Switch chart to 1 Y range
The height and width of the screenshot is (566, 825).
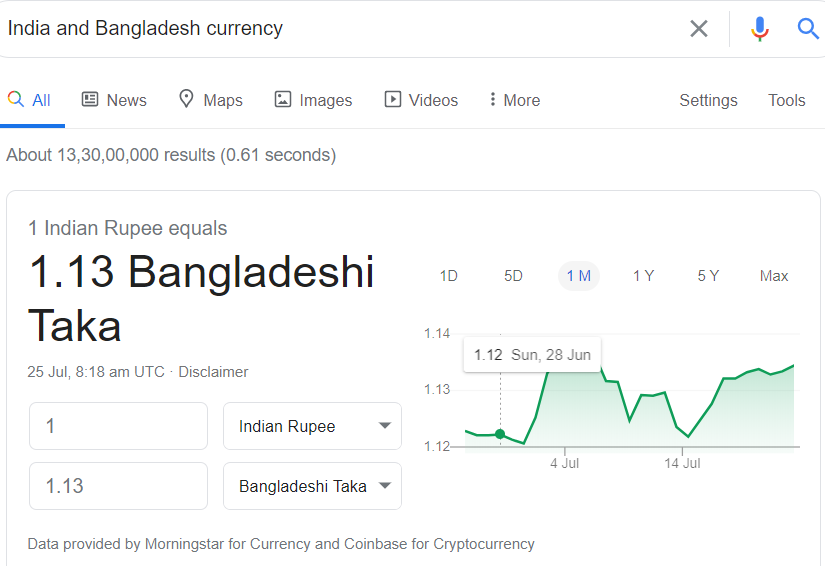click(643, 276)
